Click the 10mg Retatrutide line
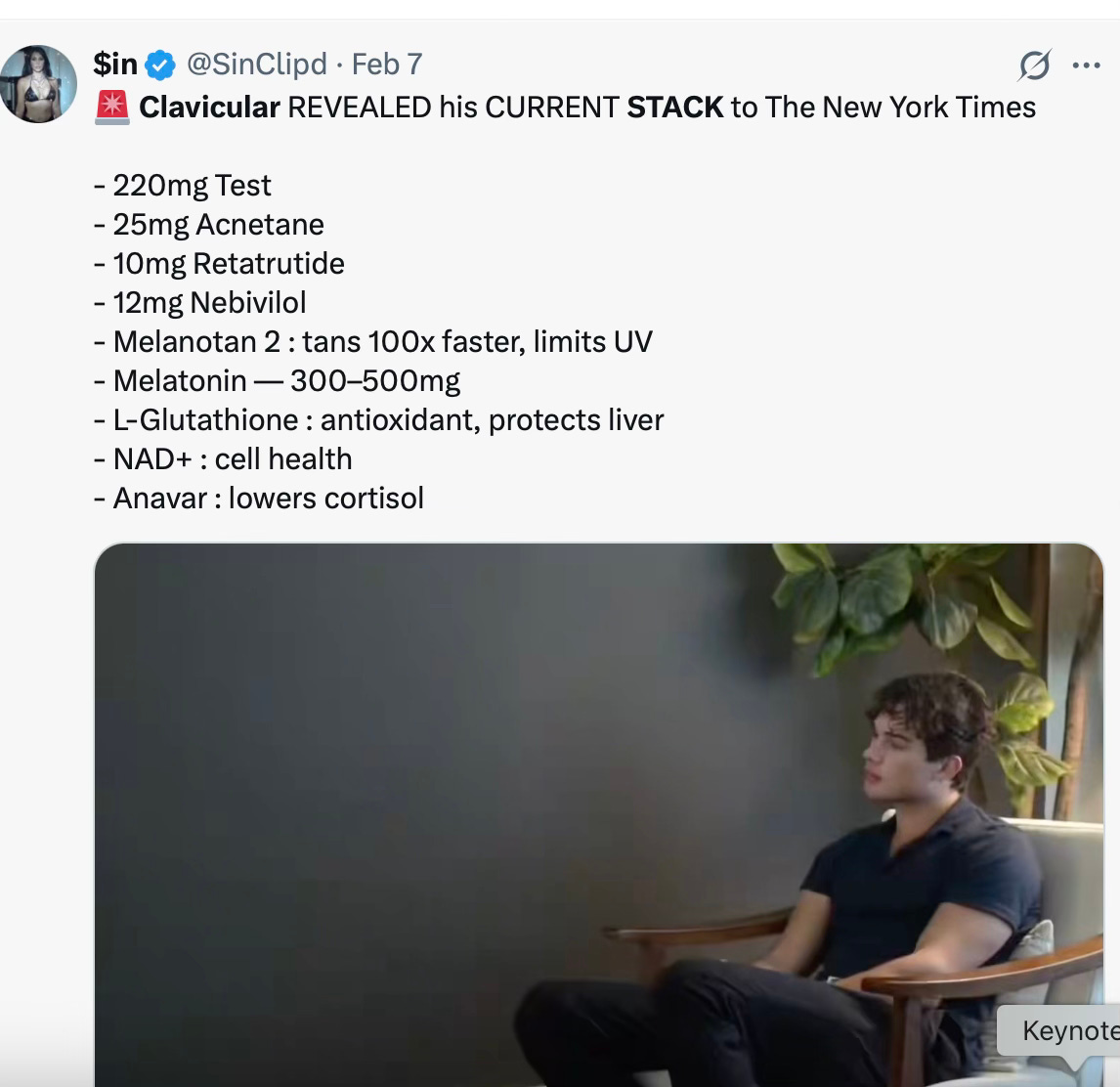The width and height of the screenshot is (1120, 1087). pyautogui.click(x=219, y=265)
